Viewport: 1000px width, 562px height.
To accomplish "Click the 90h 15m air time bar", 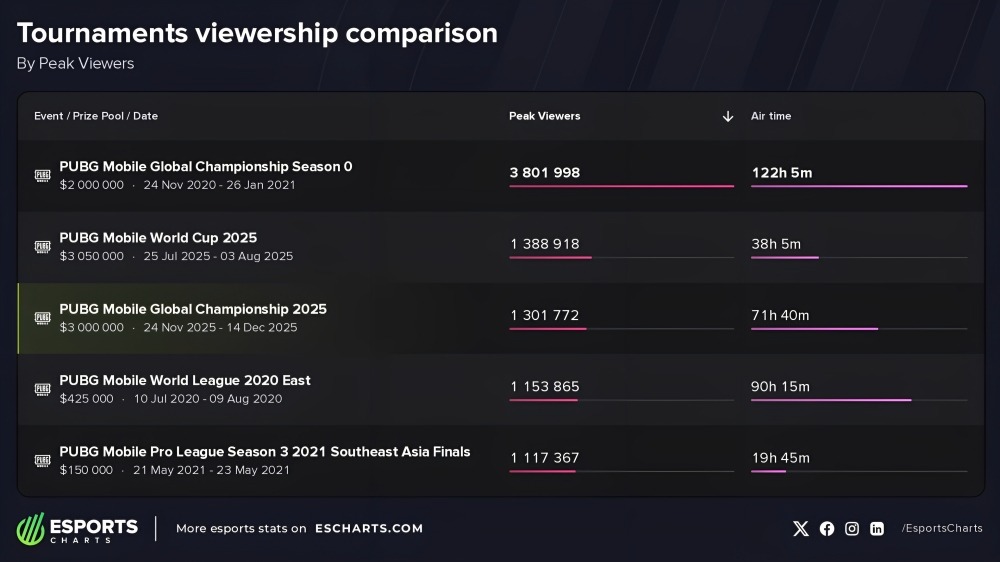I will tap(831, 400).
